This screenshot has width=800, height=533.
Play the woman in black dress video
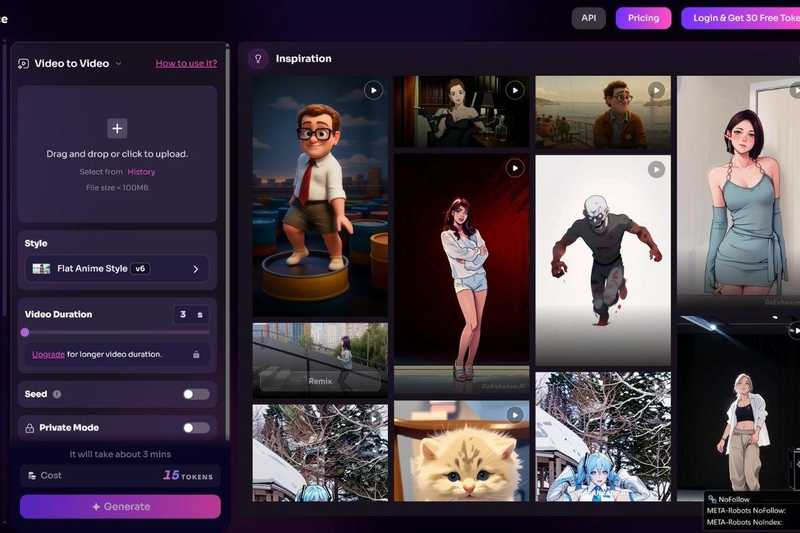[515, 90]
